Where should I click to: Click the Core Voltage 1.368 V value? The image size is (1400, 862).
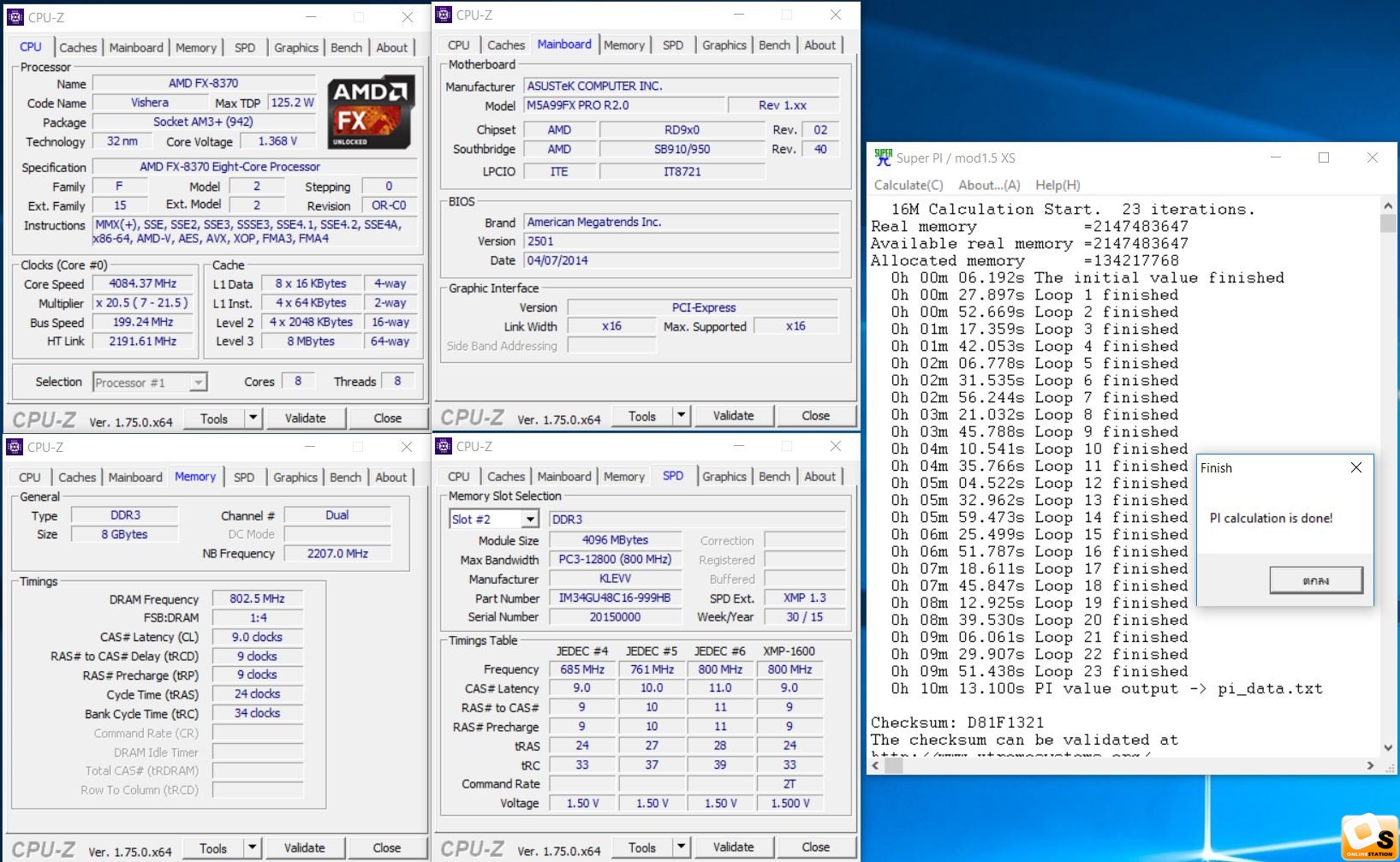click(277, 141)
